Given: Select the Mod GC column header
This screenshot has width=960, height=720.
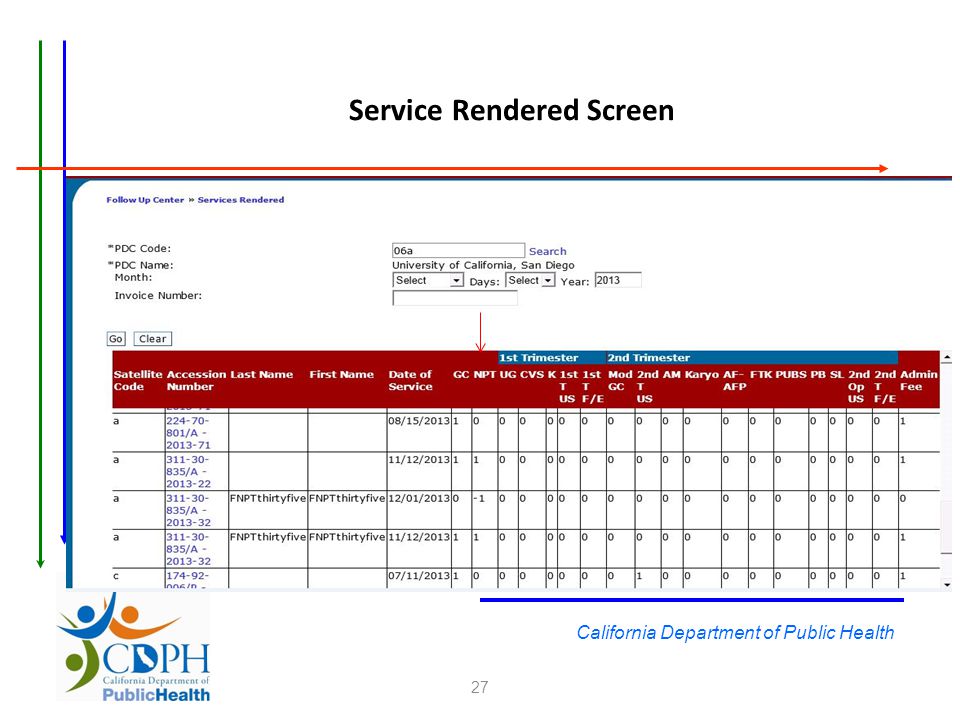Looking at the screenshot, I should [x=620, y=380].
